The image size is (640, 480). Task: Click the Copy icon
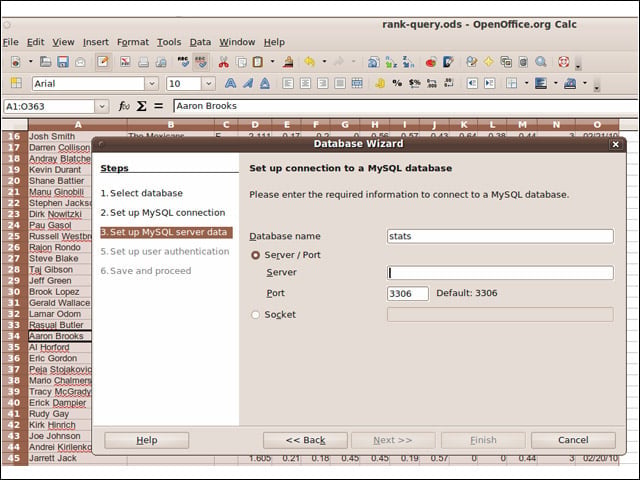pos(241,62)
